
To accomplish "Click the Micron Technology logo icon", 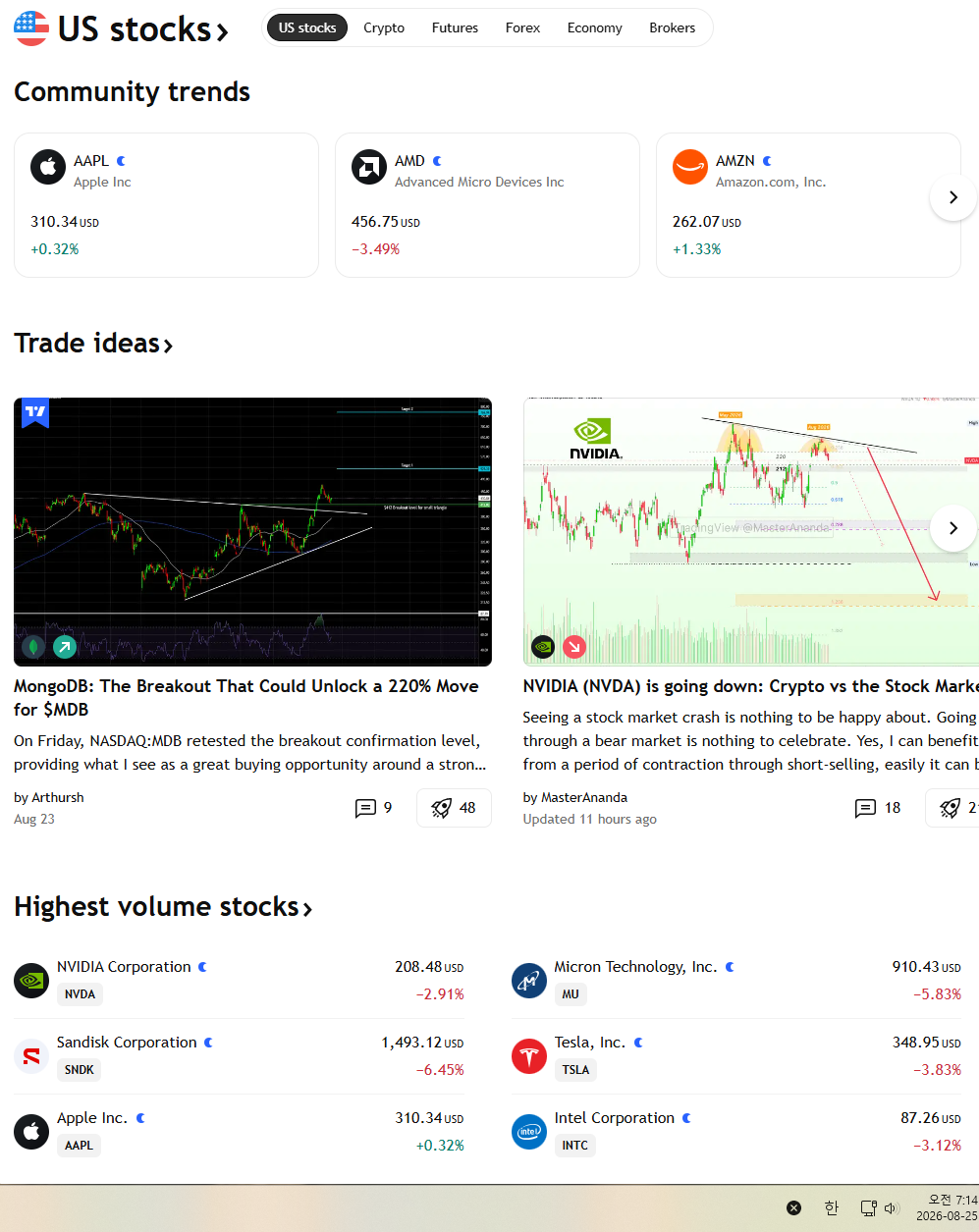I will 529,981.
